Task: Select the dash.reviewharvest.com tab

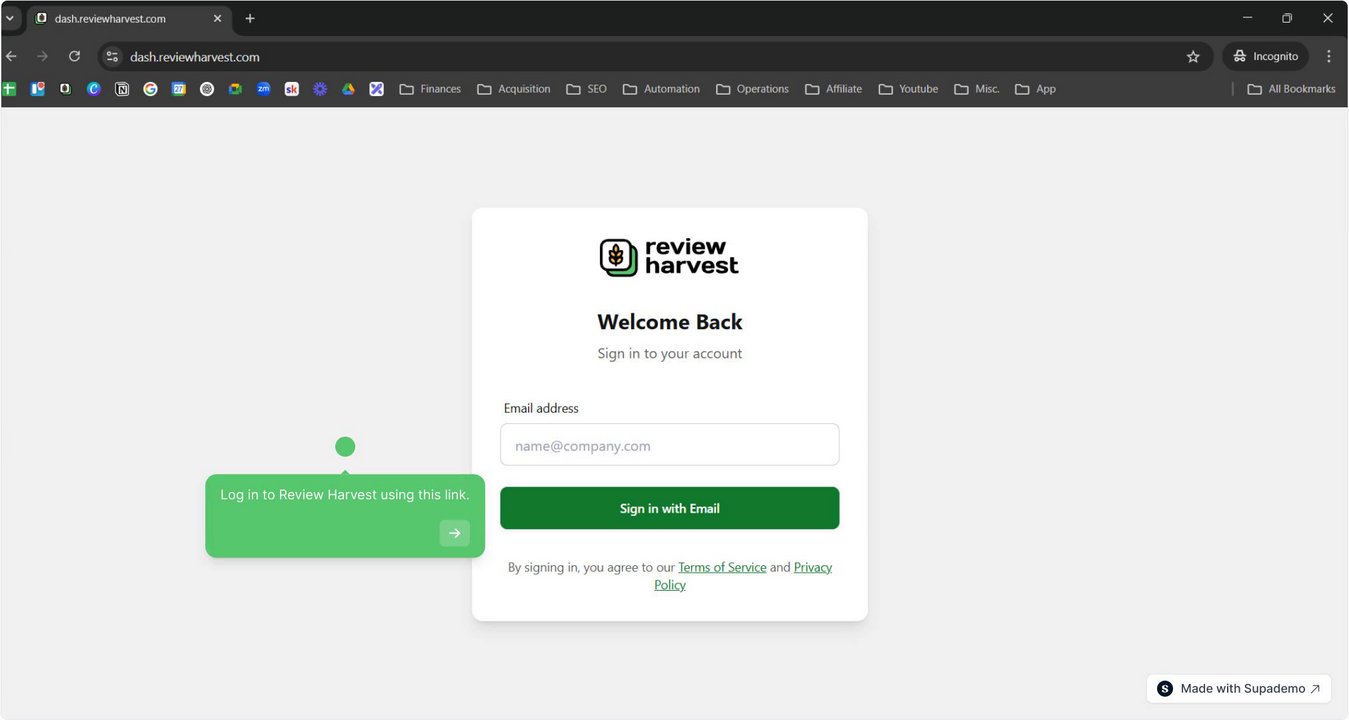Action: (x=129, y=18)
